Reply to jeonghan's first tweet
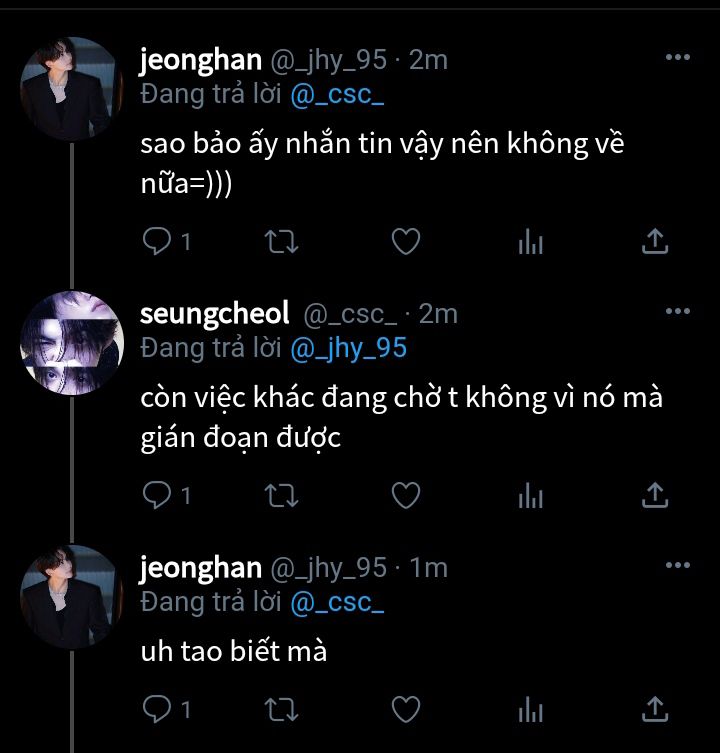Screen dimensions: 720x753 point(157,240)
